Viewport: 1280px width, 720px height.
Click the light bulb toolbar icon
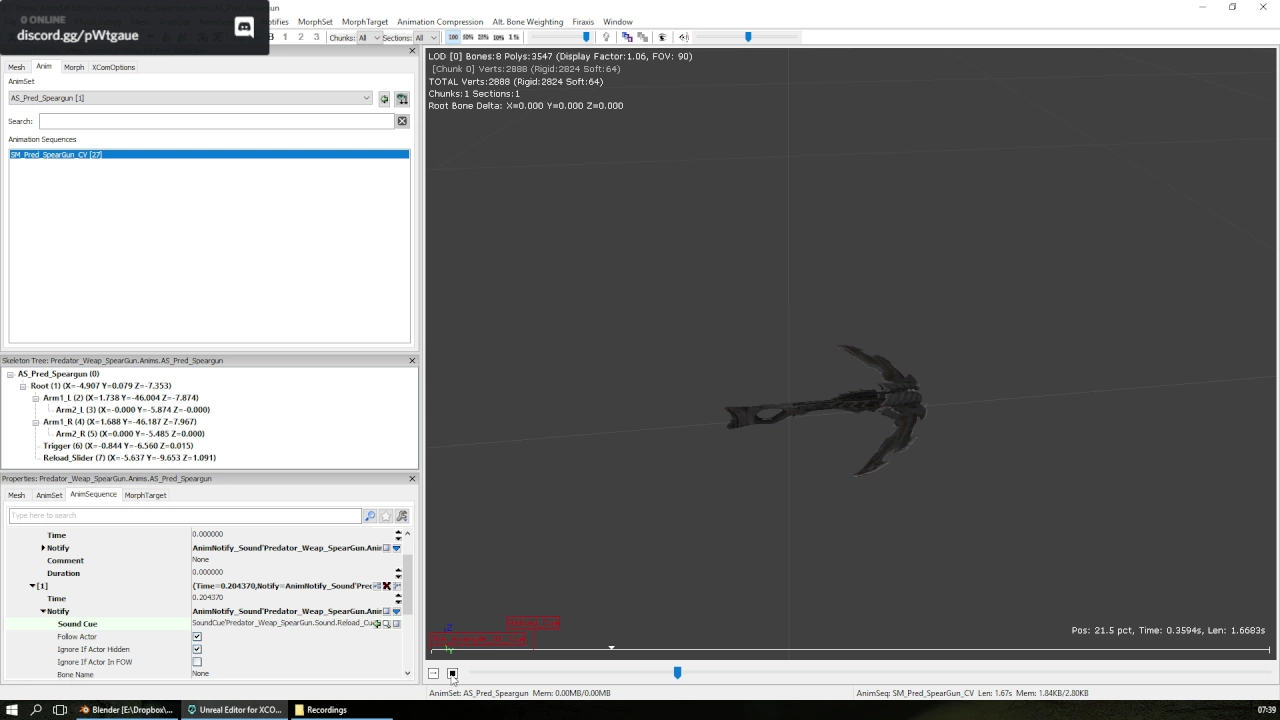(606, 37)
